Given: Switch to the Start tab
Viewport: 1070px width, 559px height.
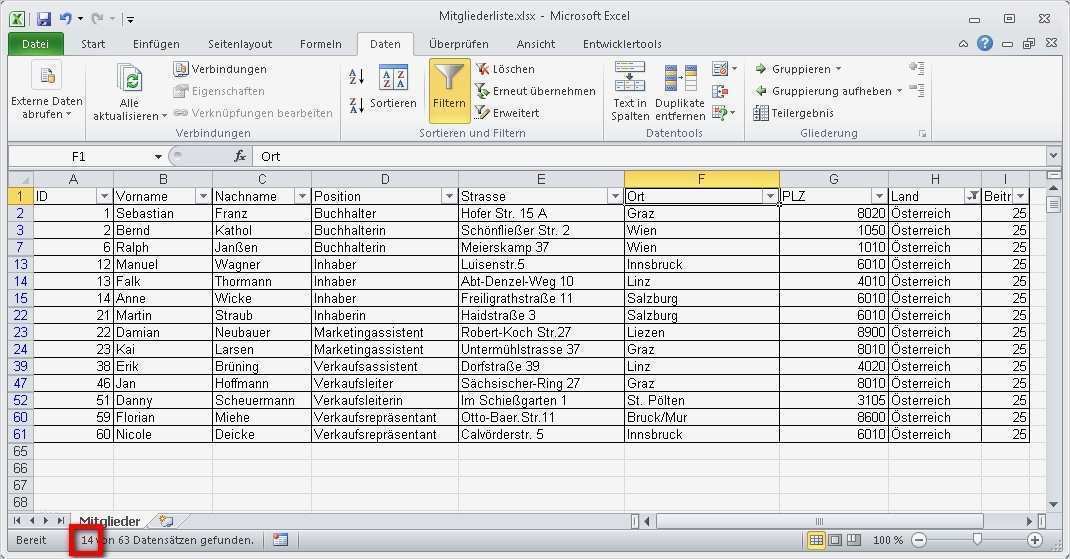Looking at the screenshot, I should click(x=93, y=44).
